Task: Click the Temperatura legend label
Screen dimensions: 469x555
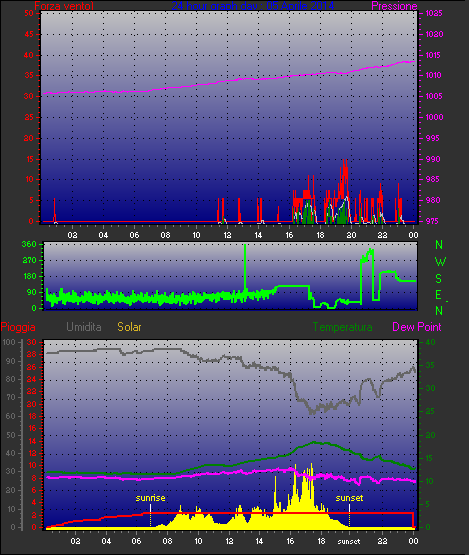Action: tap(342, 327)
